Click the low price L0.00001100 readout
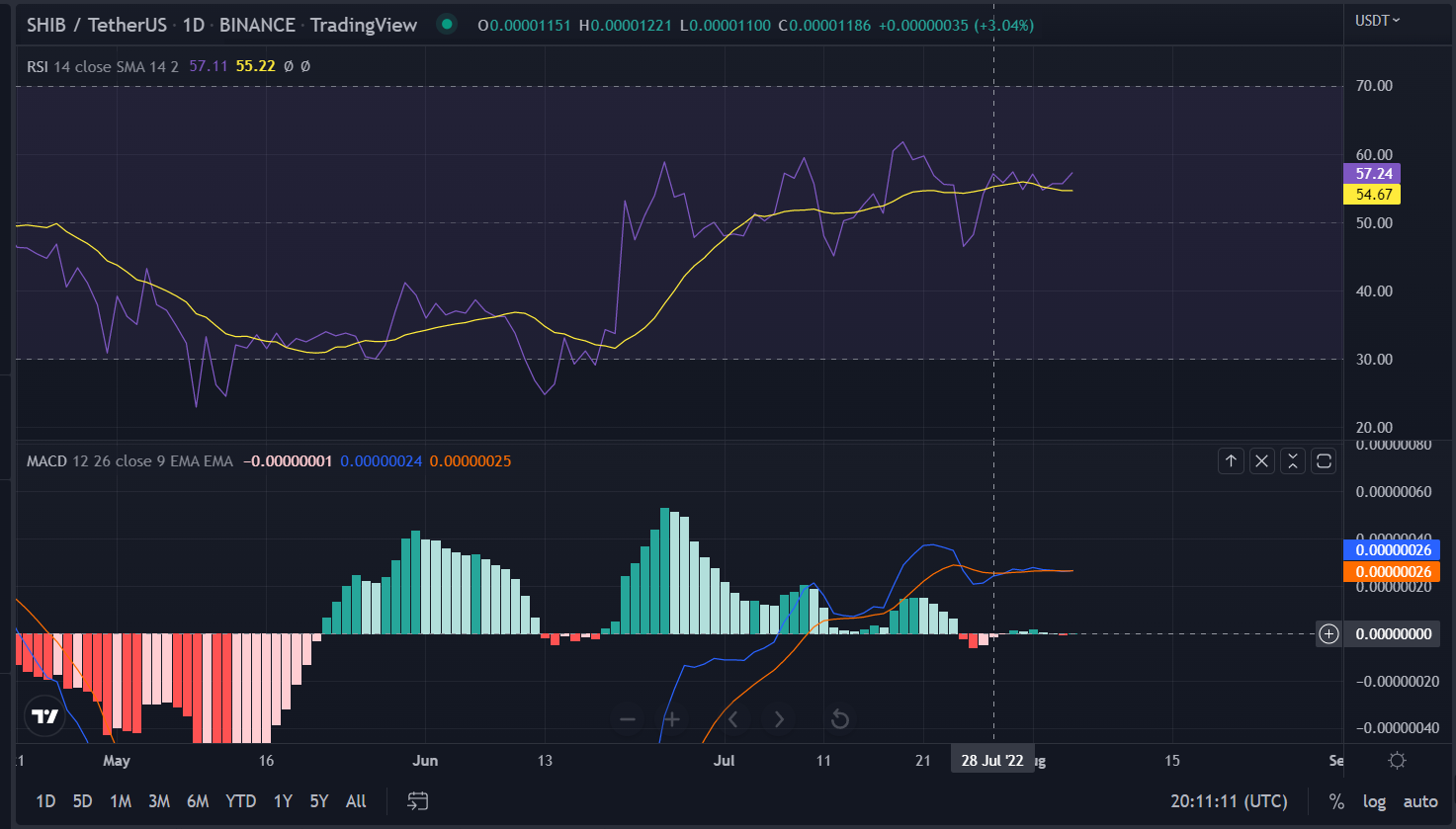The height and width of the screenshot is (829, 1456). [x=725, y=26]
